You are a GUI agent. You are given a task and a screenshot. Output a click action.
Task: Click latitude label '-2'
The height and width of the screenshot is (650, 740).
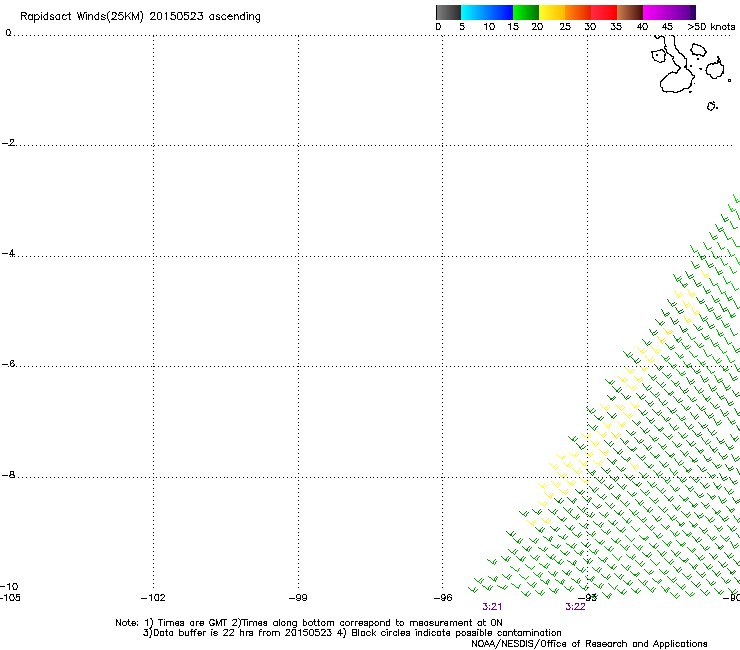tap(8, 143)
